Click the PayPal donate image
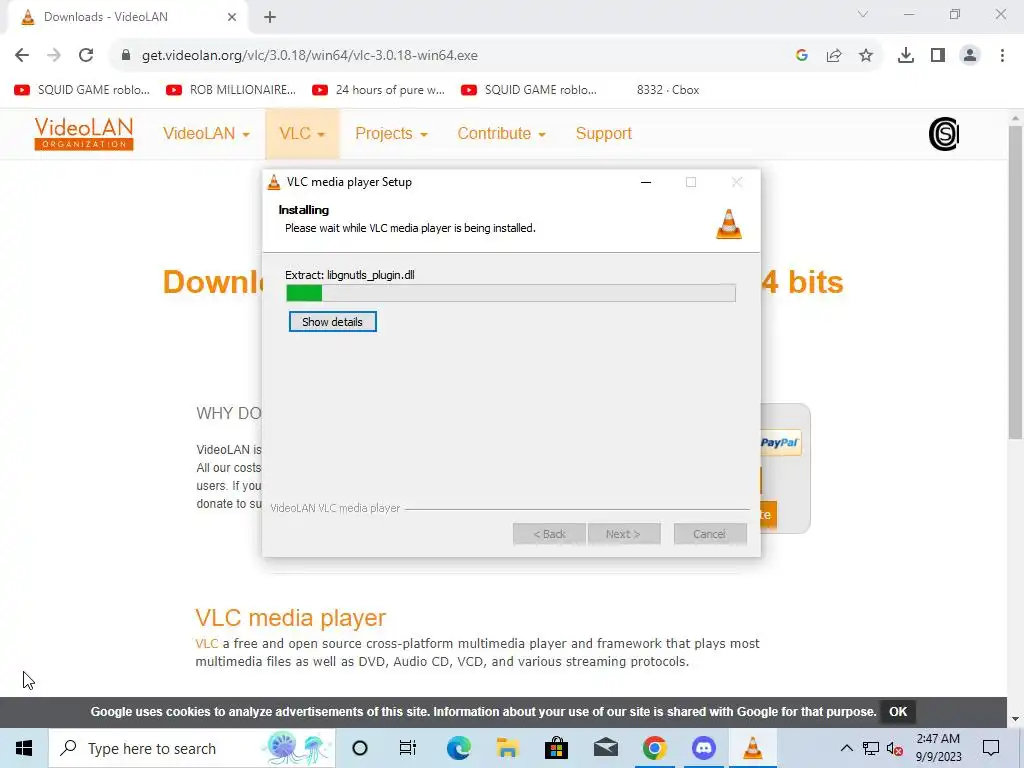Image resolution: width=1024 pixels, height=768 pixels. coord(780,443)
